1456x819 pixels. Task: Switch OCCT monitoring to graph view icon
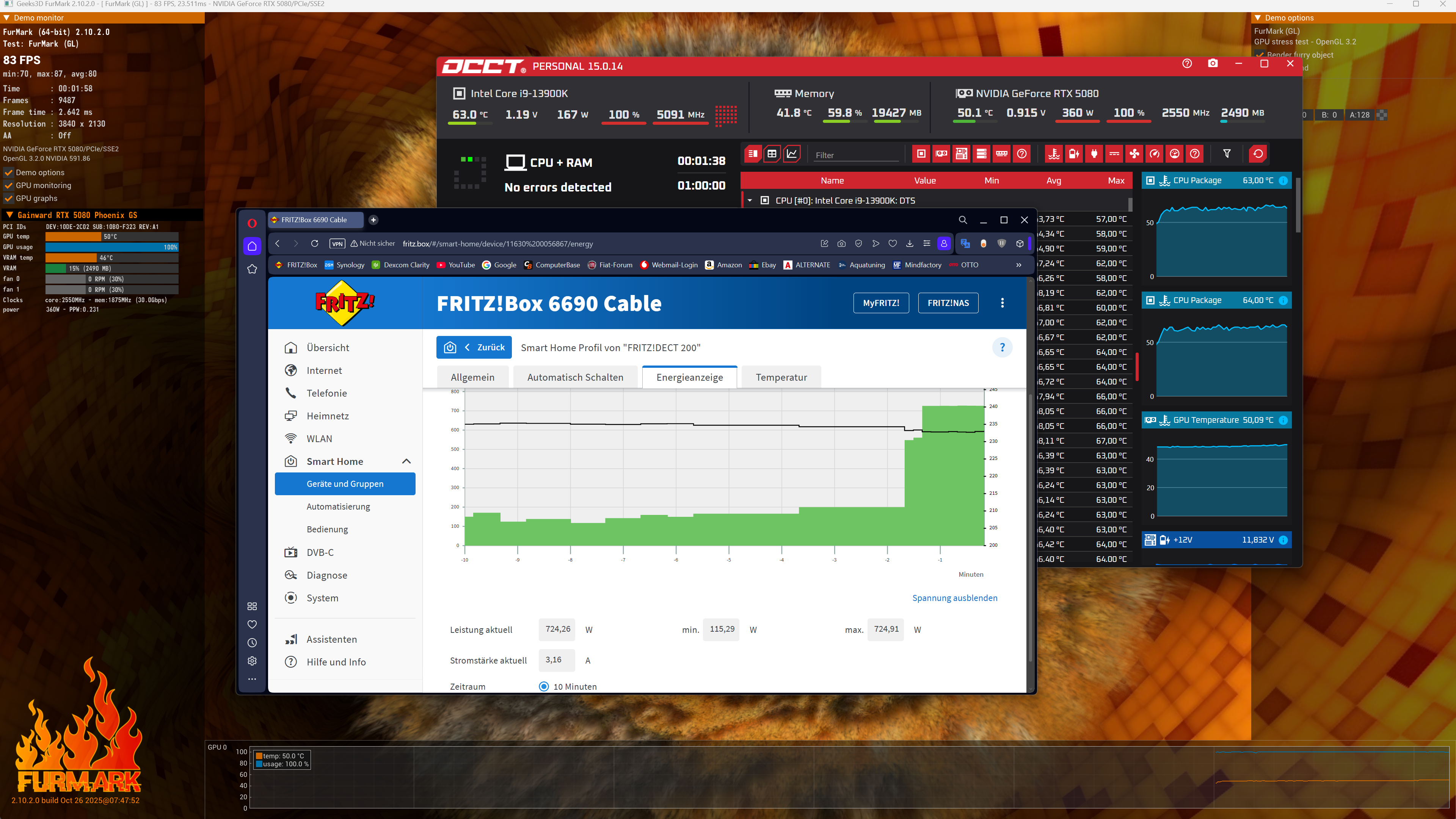pyautogui.click(x=792, y=154)
